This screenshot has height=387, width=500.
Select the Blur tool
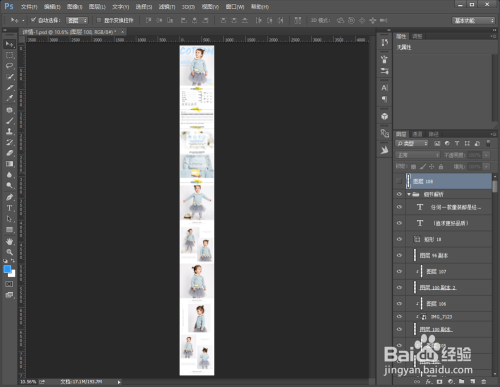[10, 175]
